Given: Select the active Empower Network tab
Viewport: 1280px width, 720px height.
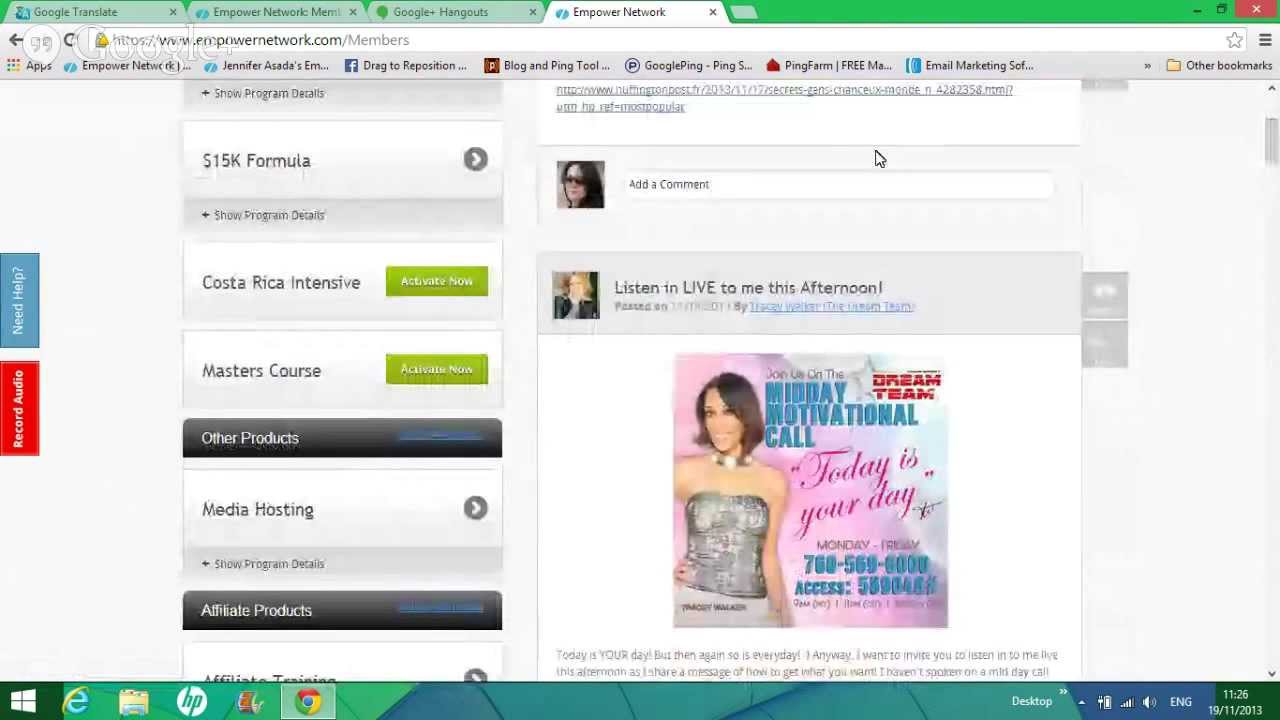Looking at the screenshot, I should 635,12.
